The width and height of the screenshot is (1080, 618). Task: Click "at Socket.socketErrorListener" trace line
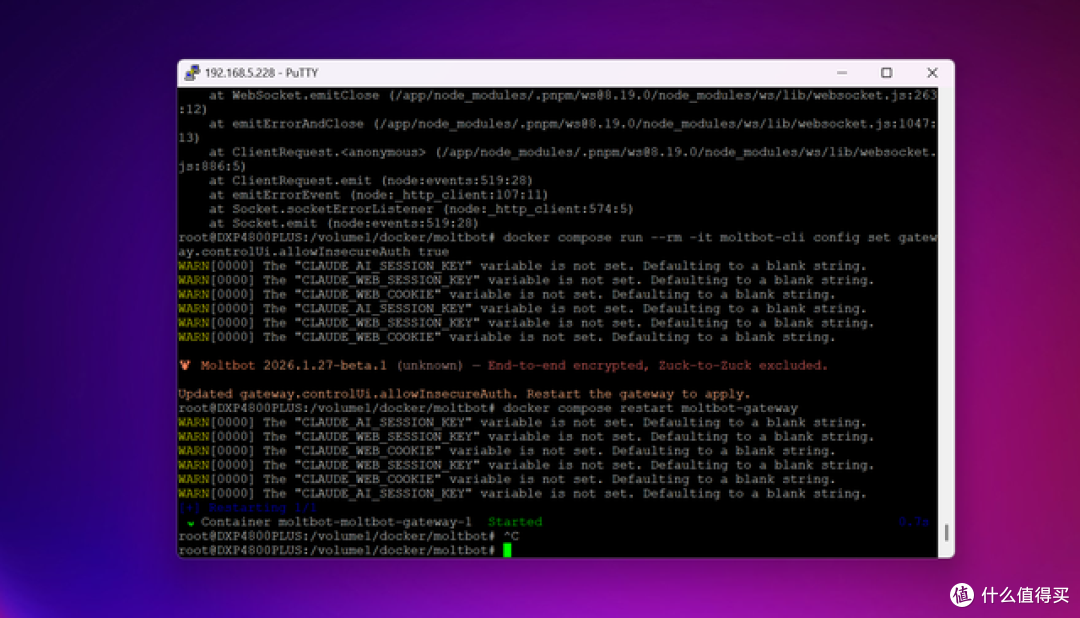(x=421, y=209)
